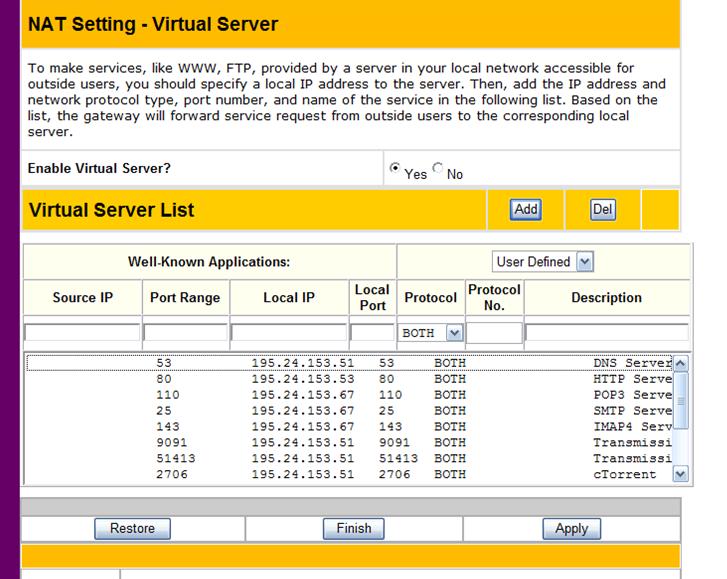Open the BOTH protocol dropdown
The height and width of the screenshot is (579, 727).
point(431,333)
